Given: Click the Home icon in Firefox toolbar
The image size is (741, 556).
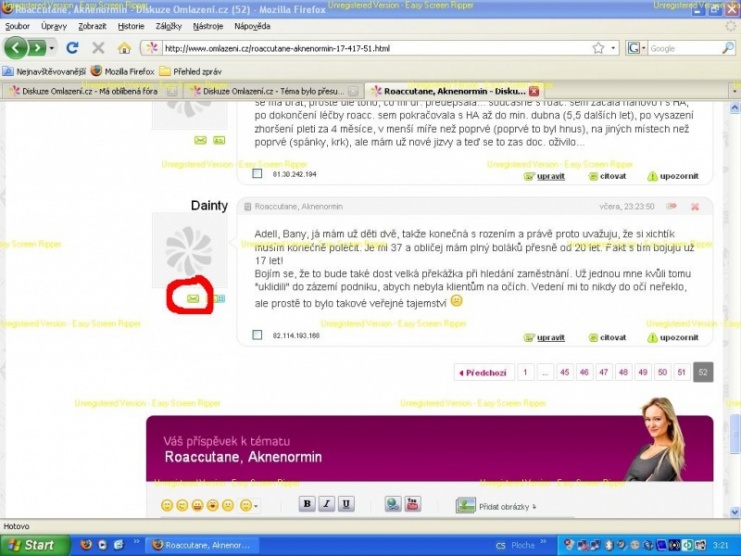Looking at the screenshot, I should click(124, 47).
